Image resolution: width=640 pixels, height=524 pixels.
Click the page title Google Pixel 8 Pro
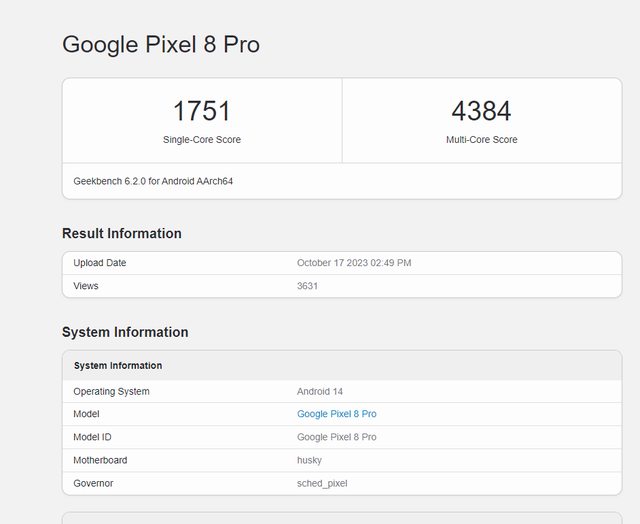click(x=161, y=44)
